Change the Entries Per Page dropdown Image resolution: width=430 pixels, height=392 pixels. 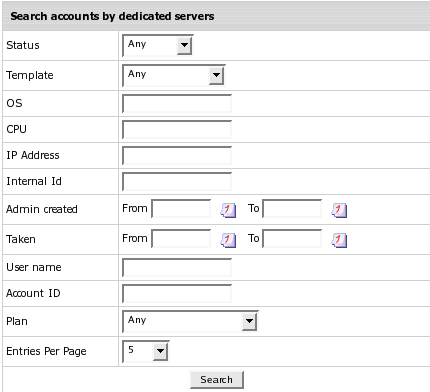coord(146,351)
